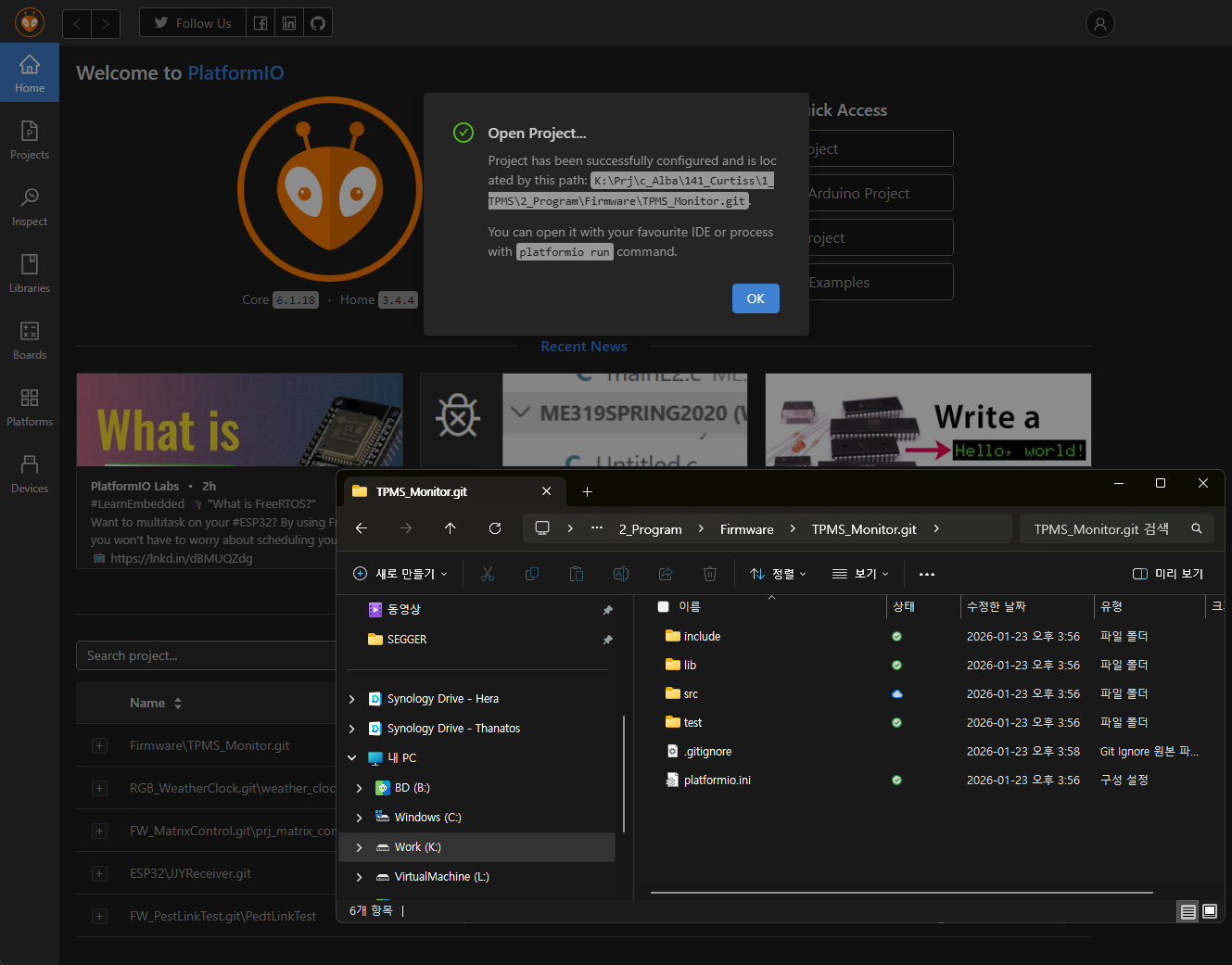Open the account profile icon
This screenshot has height=965, width=1232.
[x=1099, y=24]
